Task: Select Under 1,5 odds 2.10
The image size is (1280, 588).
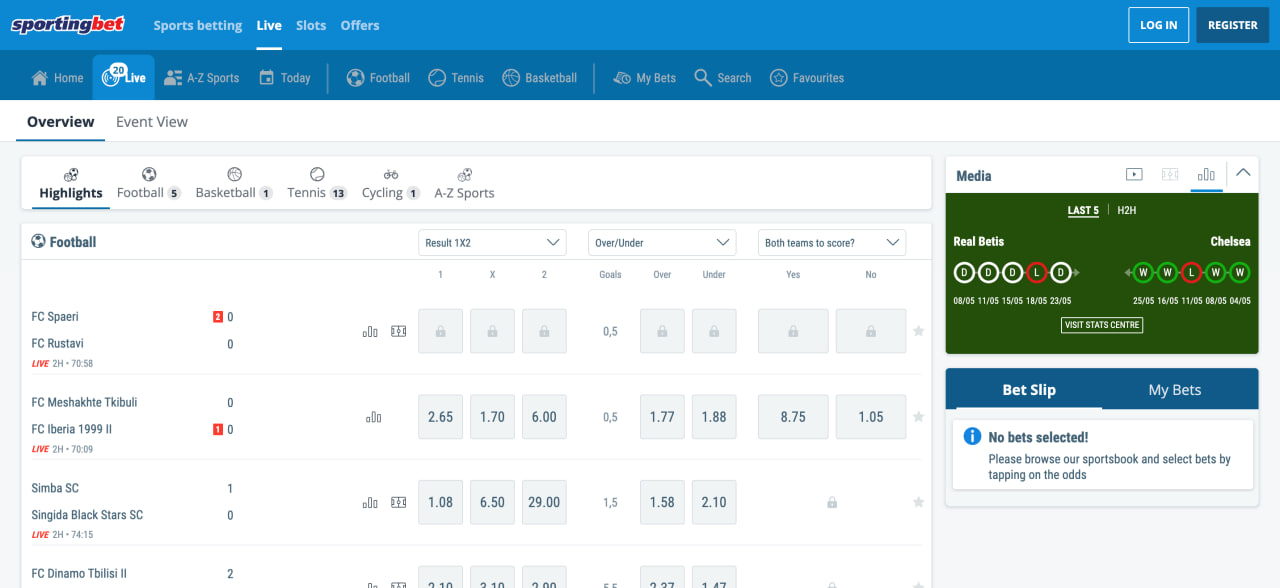Action: [x=714, y=503]
